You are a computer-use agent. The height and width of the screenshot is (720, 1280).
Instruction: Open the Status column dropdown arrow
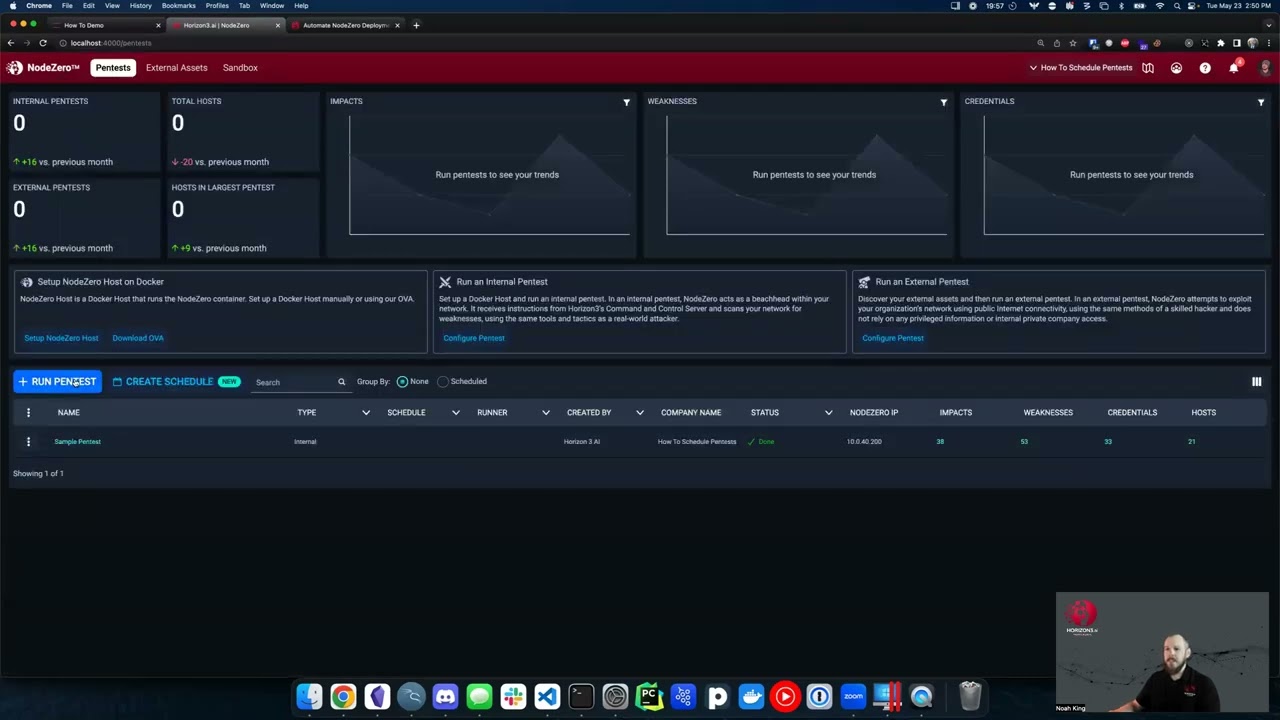point(829,412)
